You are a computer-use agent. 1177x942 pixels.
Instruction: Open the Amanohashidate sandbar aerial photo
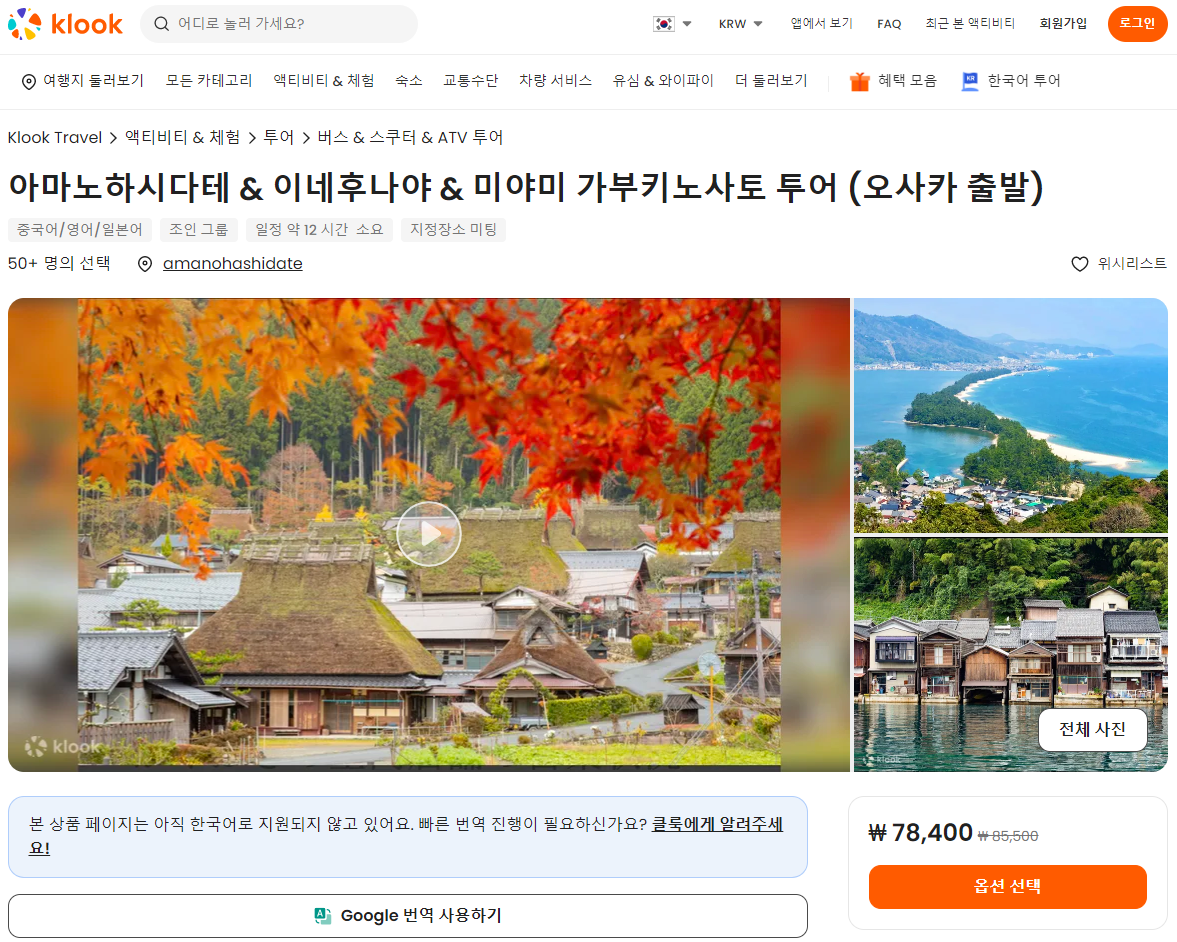pos(1010,415)
